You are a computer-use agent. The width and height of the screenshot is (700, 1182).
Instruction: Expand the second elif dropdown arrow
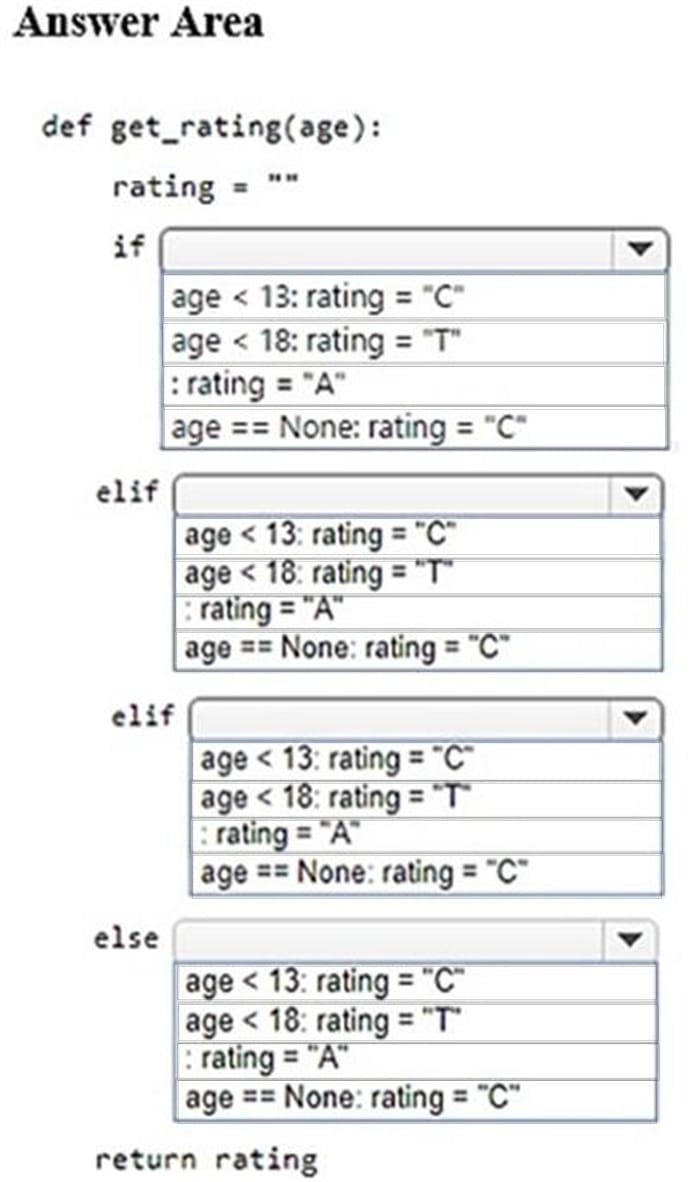tap(636, 717)
